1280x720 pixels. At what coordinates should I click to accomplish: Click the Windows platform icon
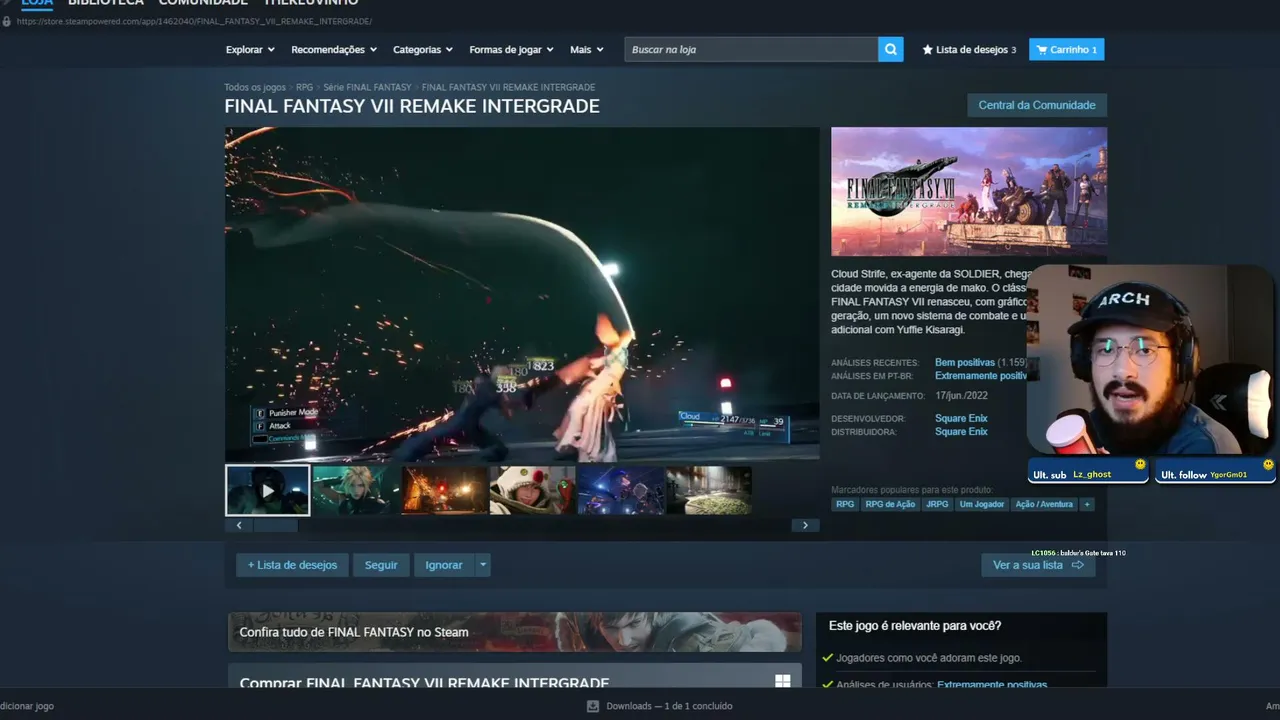(x=782, y=681)
